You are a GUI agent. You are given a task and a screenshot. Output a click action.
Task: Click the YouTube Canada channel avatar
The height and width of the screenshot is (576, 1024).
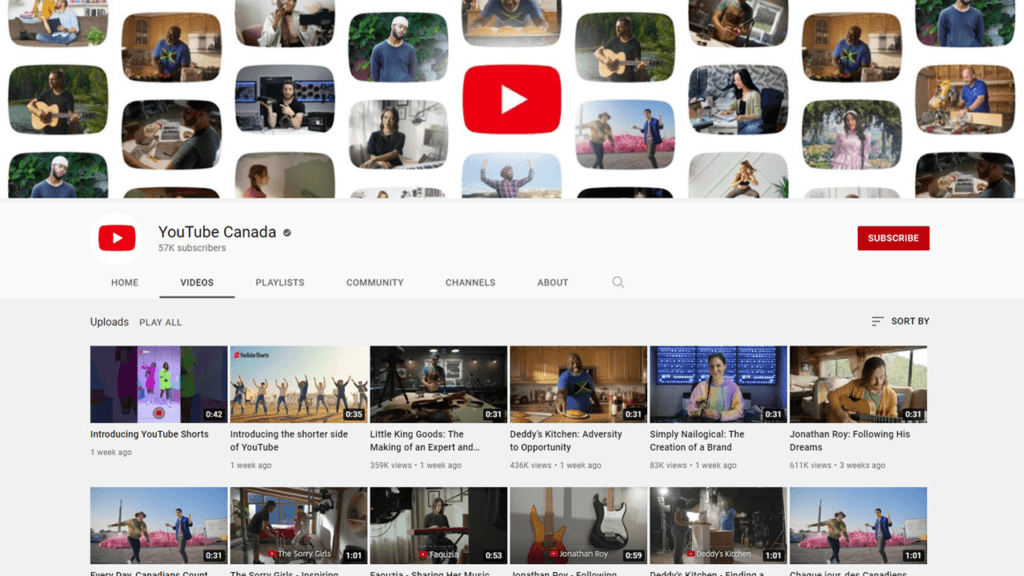pyautogui.click(x=117, y=238)
